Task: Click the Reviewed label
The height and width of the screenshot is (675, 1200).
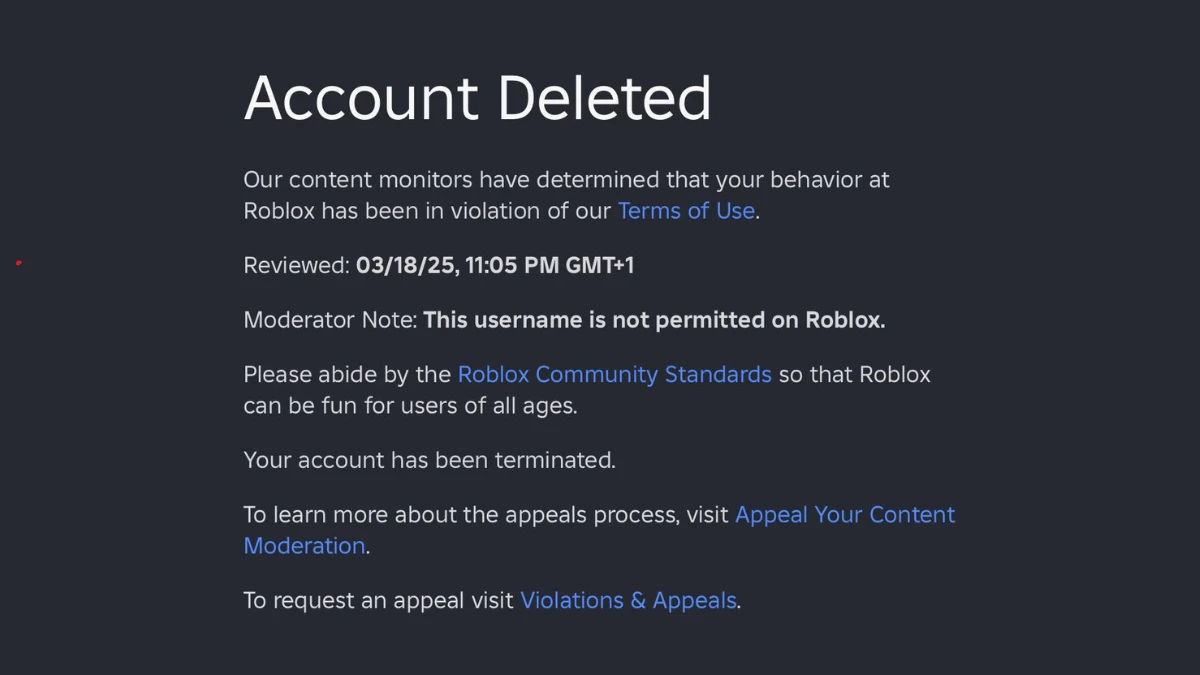Action: click(x=296, y=266)
